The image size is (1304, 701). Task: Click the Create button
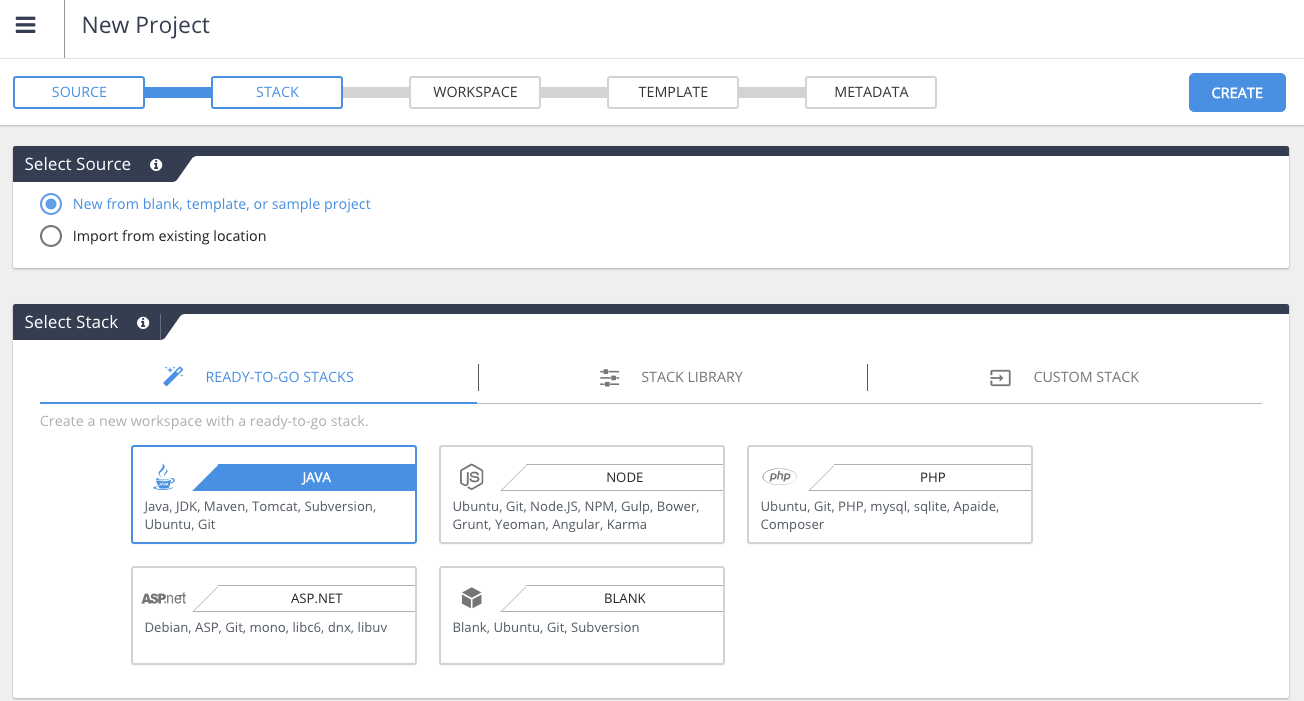(x=1237, y=93)
